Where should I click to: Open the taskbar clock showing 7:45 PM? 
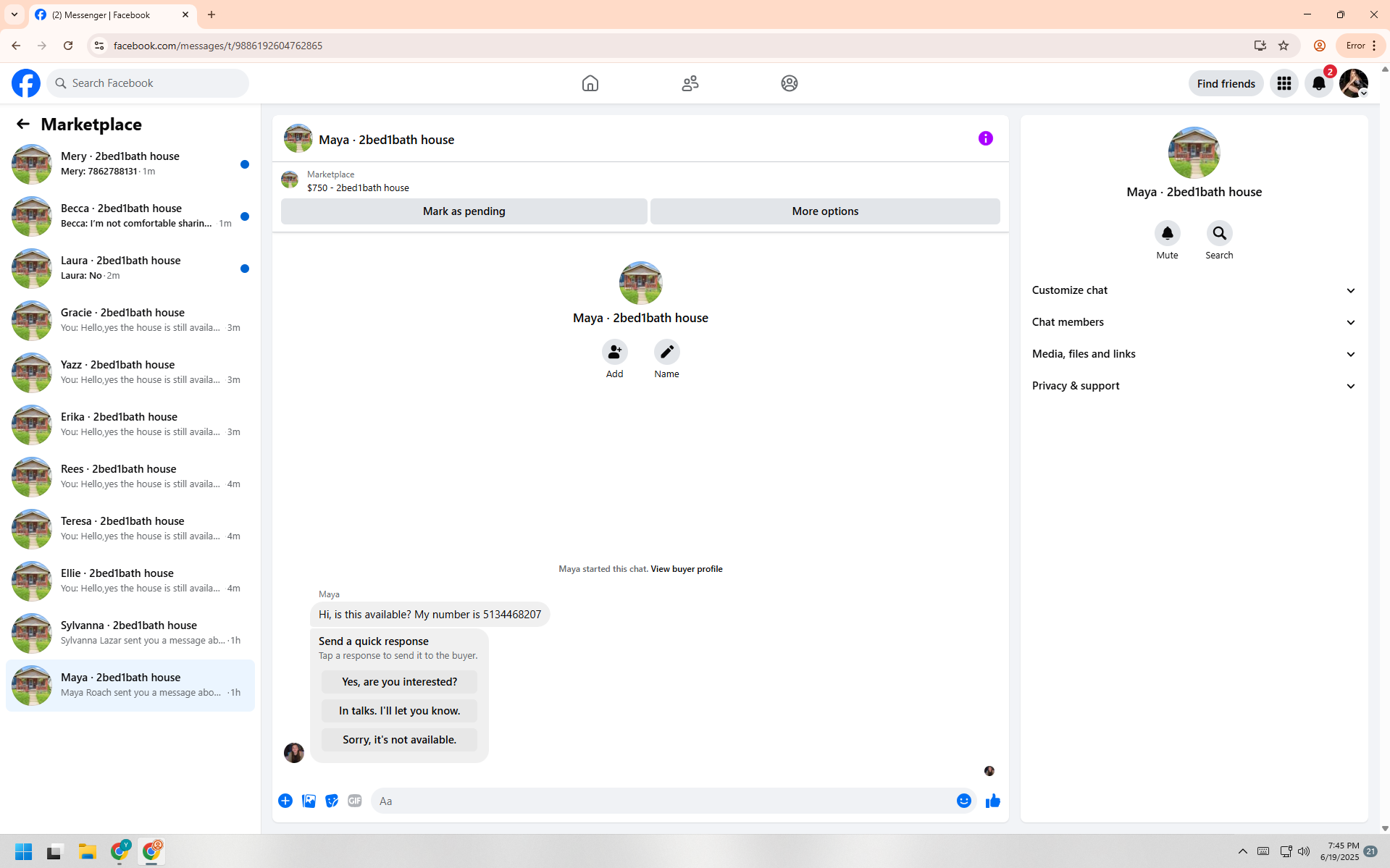1339,851
